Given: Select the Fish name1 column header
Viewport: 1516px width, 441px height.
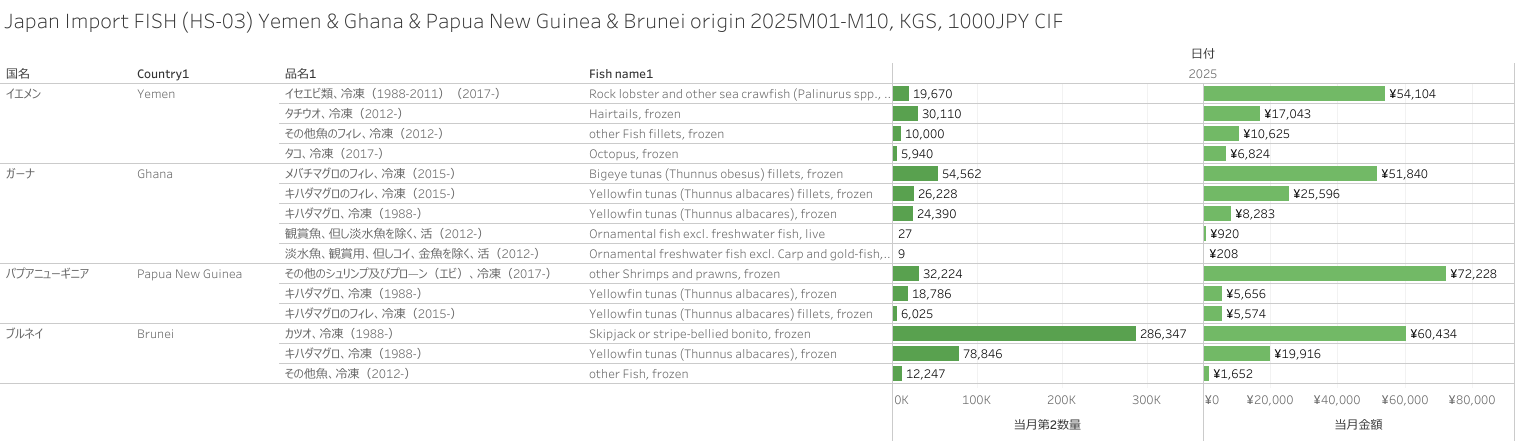Looking at the screenshot, I should (x=620, y=74).
